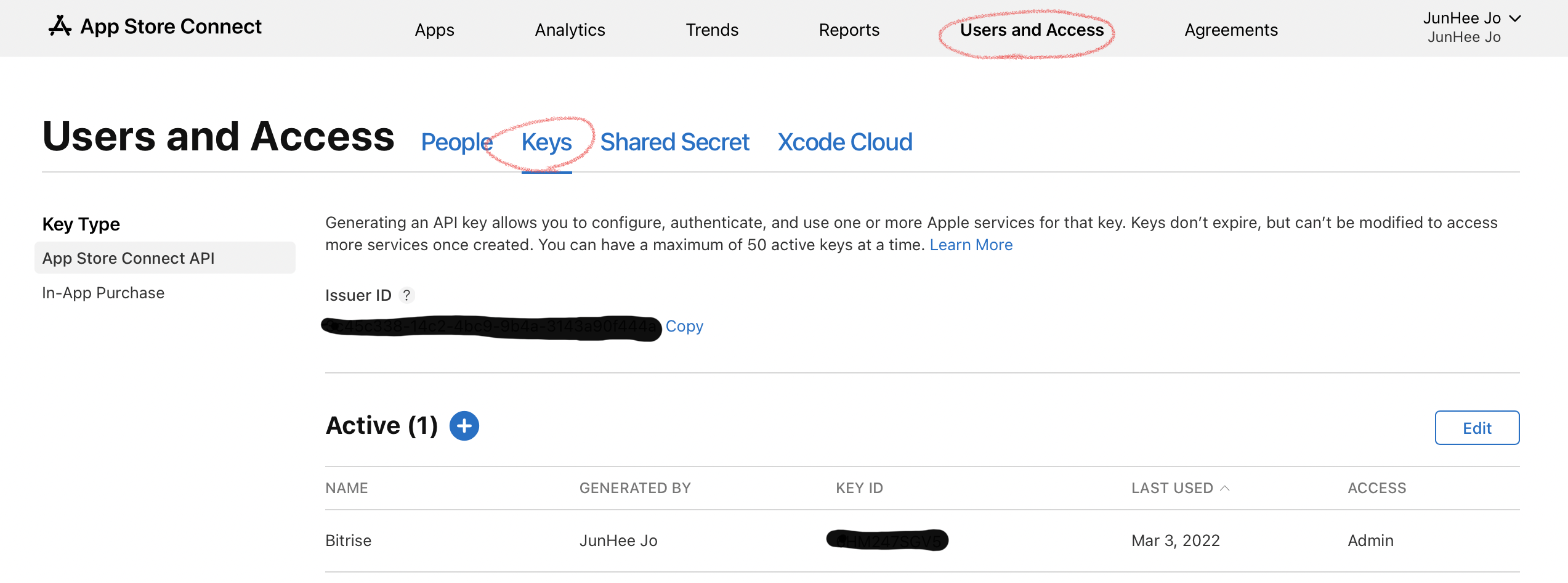The image size is (1568, 583).
Task: Click the Admin access value
Action: [1370, 540]
